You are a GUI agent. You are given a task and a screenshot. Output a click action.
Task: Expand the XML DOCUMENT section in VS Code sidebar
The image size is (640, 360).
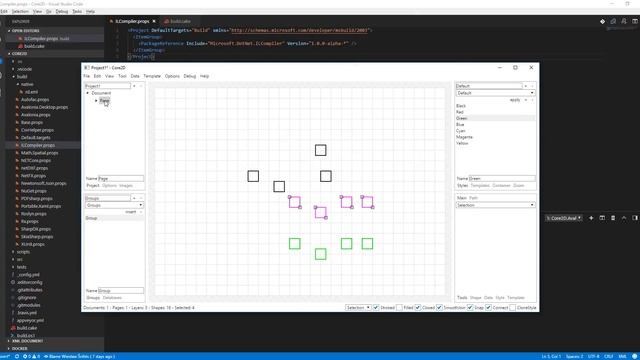(x=27, y=341)
